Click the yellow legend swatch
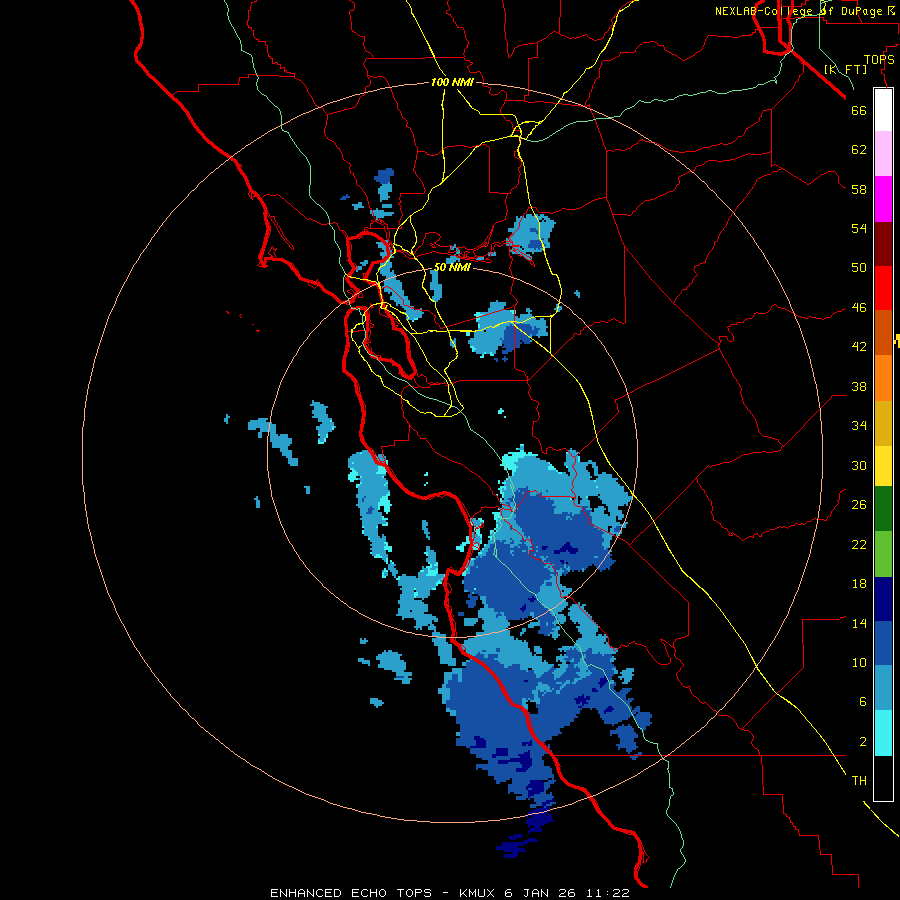 (x=883, y=466)
